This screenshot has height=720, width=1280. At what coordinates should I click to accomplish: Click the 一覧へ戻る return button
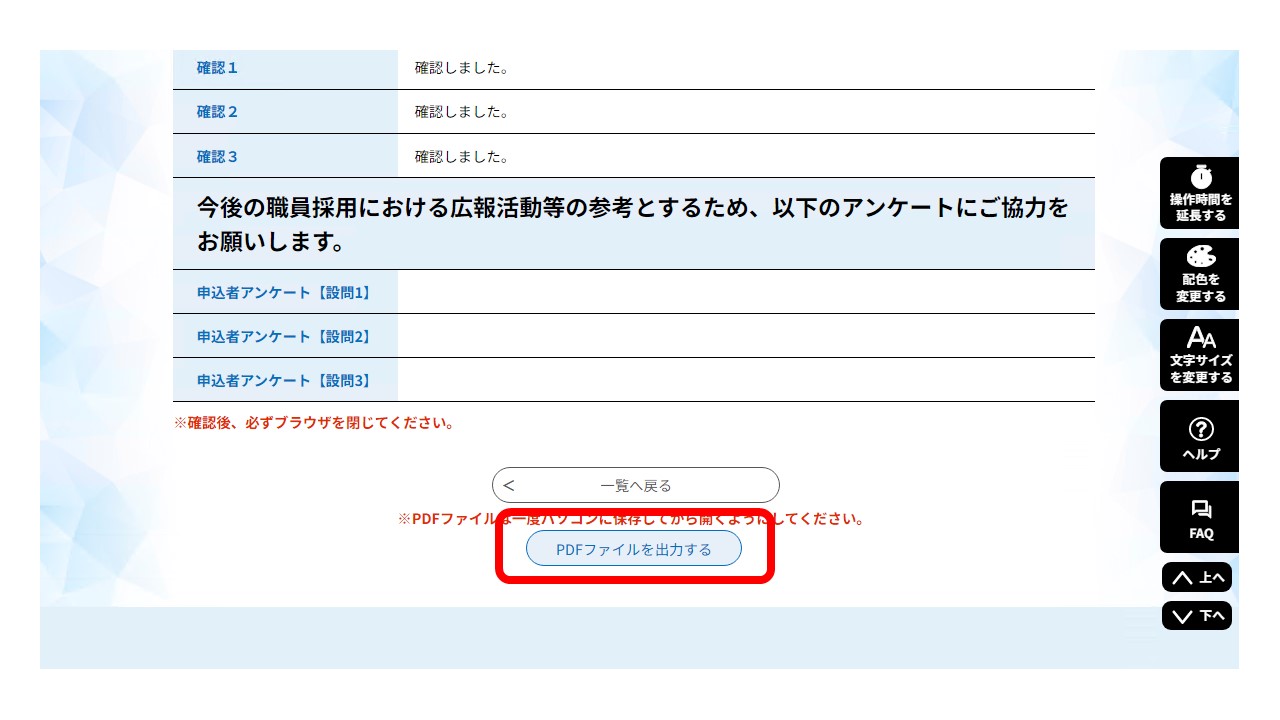[635, 484]
